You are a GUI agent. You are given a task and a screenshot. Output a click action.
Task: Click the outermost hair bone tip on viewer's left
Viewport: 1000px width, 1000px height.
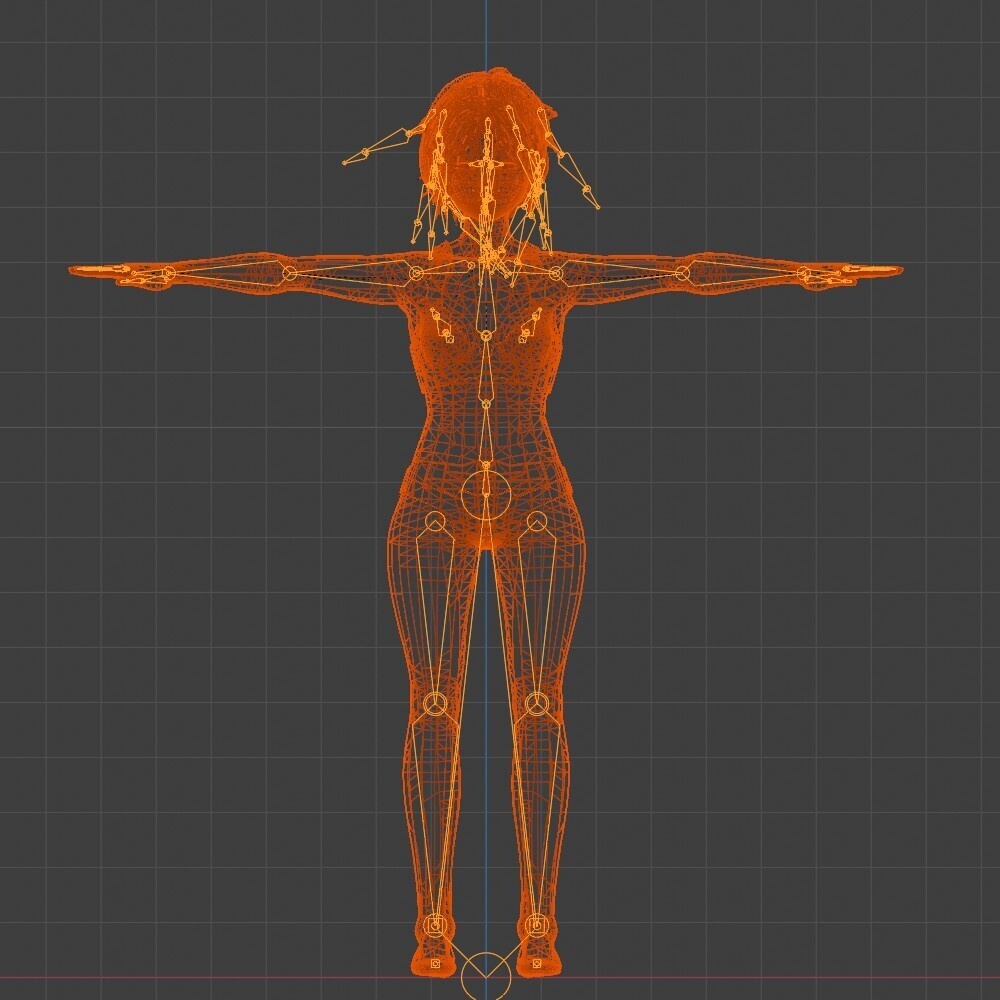(345, 163)
